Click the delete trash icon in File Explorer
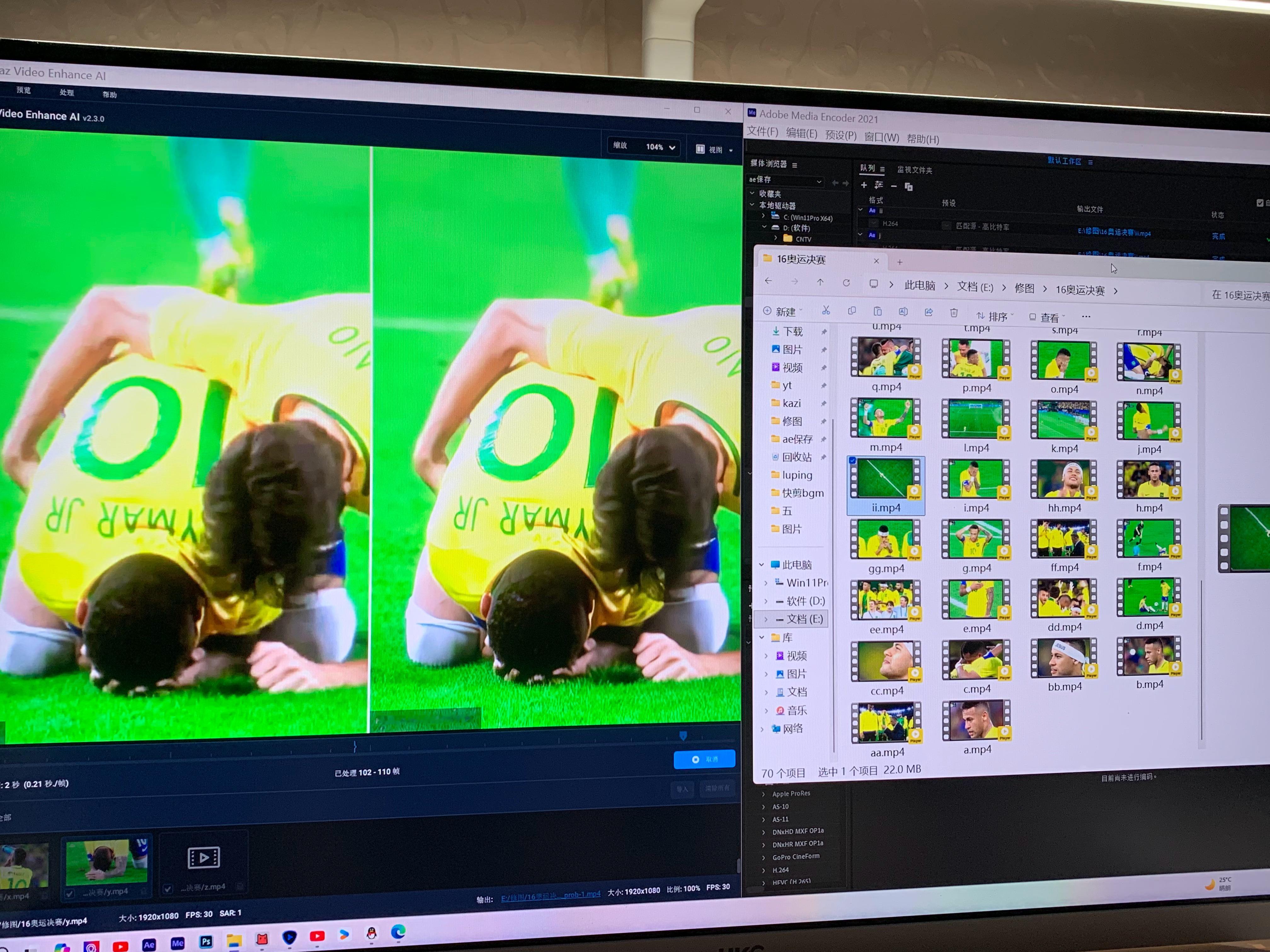Screen dimensions: 1270x952 954,312
